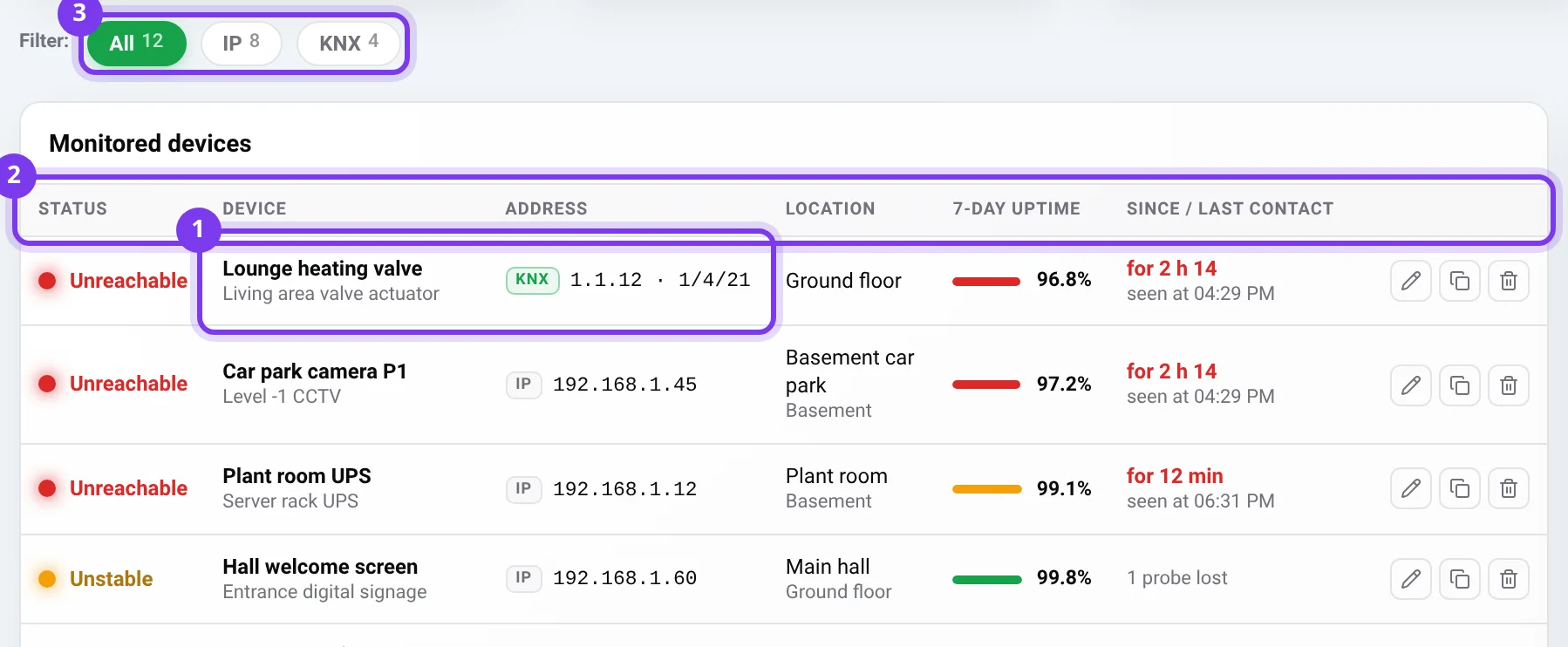Click the orange Unstable status dot
This screenshot has width=1568, height=647.
tap(48, 579)
